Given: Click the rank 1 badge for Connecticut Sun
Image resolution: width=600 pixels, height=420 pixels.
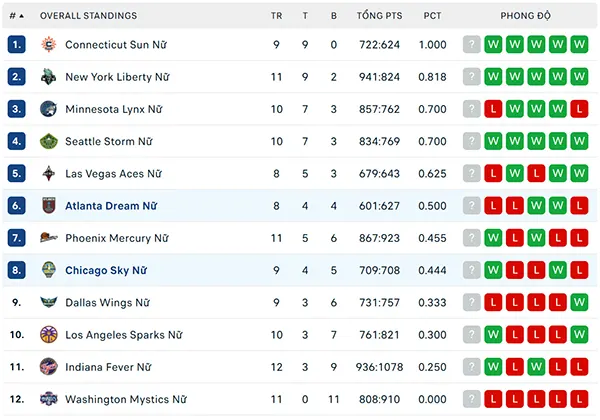Looking at the screenshot, I should pyautogui.click(x=16, y=45).
